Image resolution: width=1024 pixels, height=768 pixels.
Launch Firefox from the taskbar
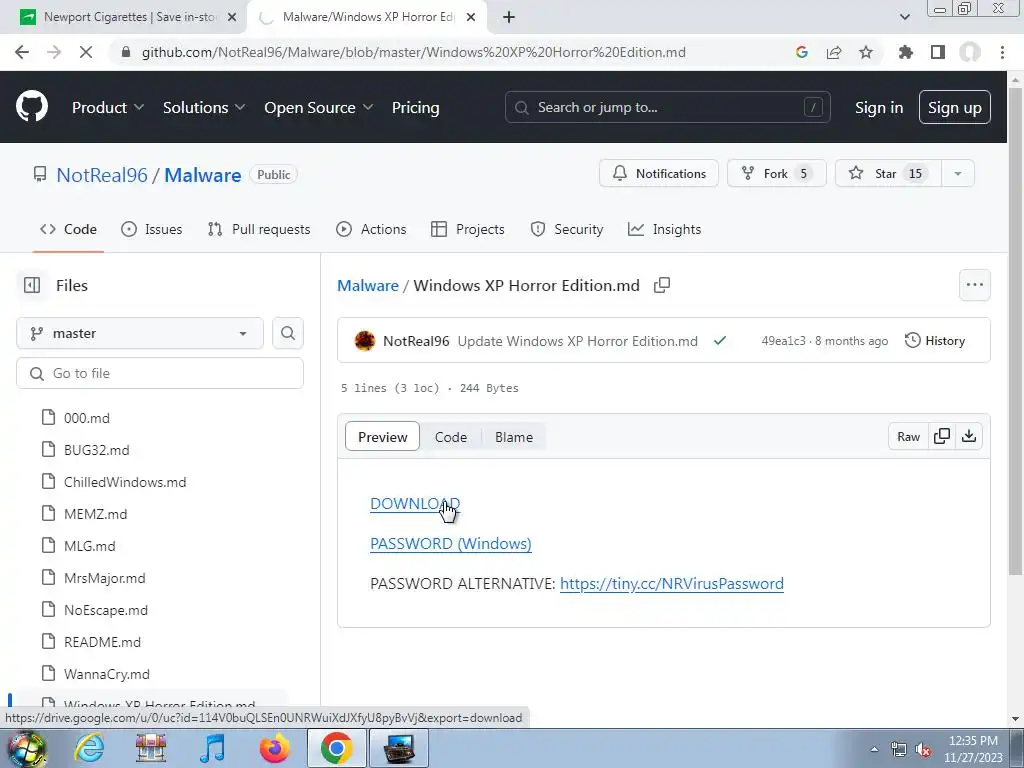pos(274,748)
